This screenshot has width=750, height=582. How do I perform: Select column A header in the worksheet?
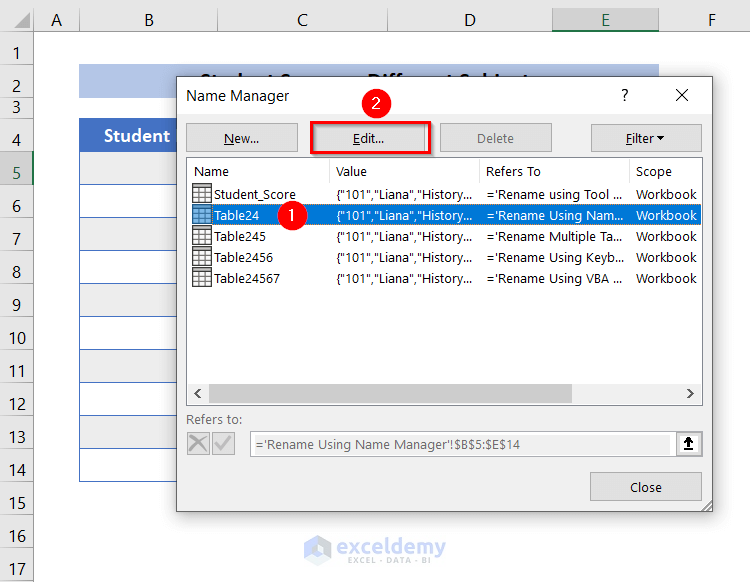tap(56, 21)
